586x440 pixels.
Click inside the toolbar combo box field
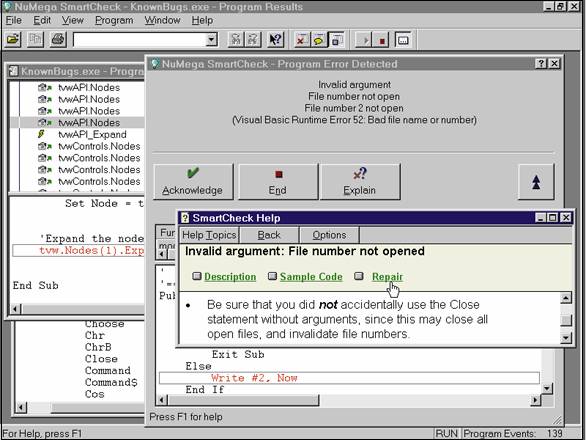click(x=140, y=39)
